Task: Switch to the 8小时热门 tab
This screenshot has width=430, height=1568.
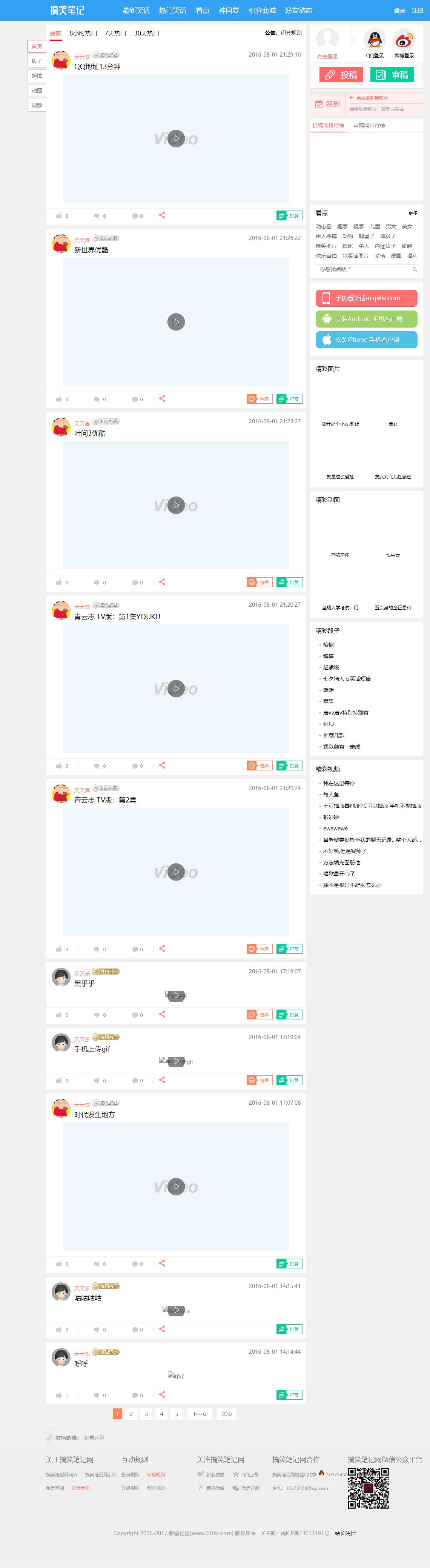Action: 83,34
